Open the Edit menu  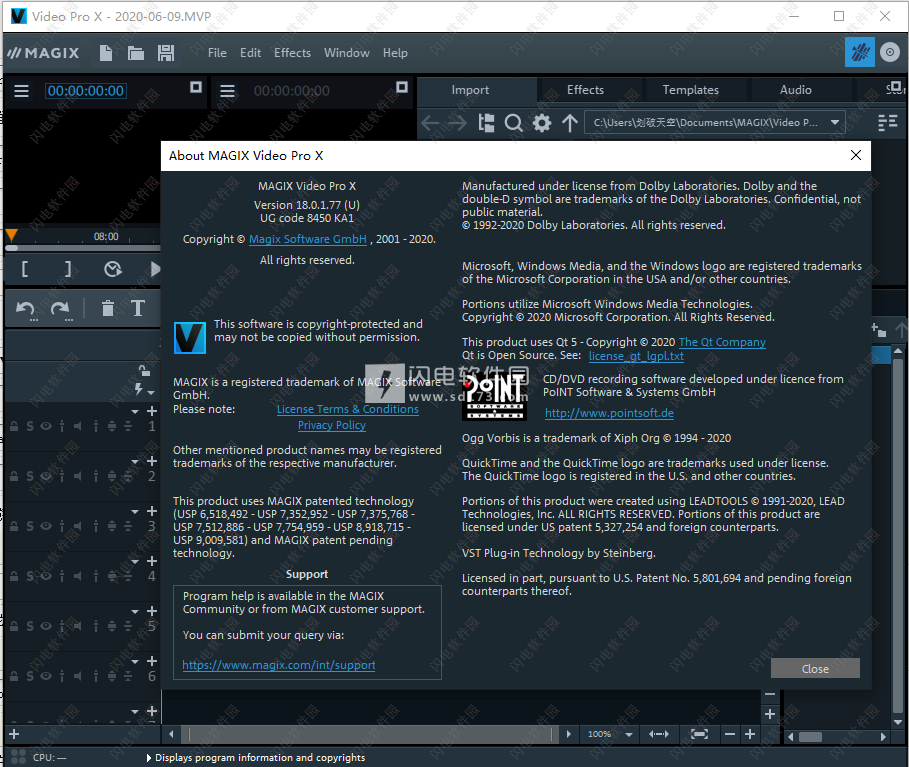tap(250, 53)
